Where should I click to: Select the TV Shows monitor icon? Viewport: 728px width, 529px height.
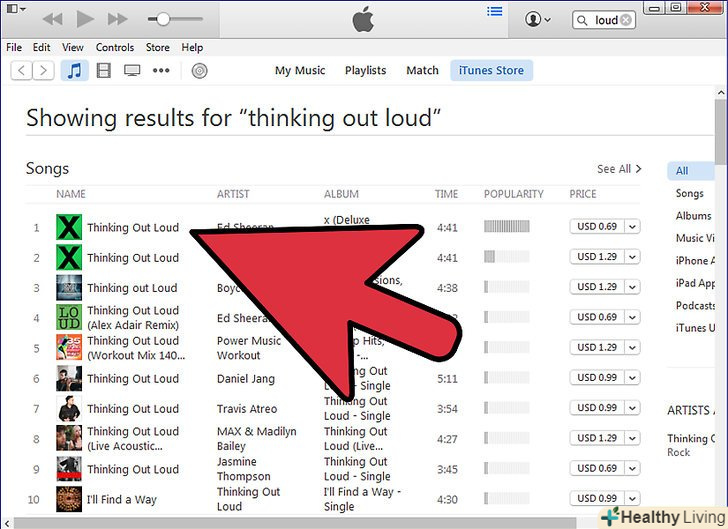[x=132, y=71]
